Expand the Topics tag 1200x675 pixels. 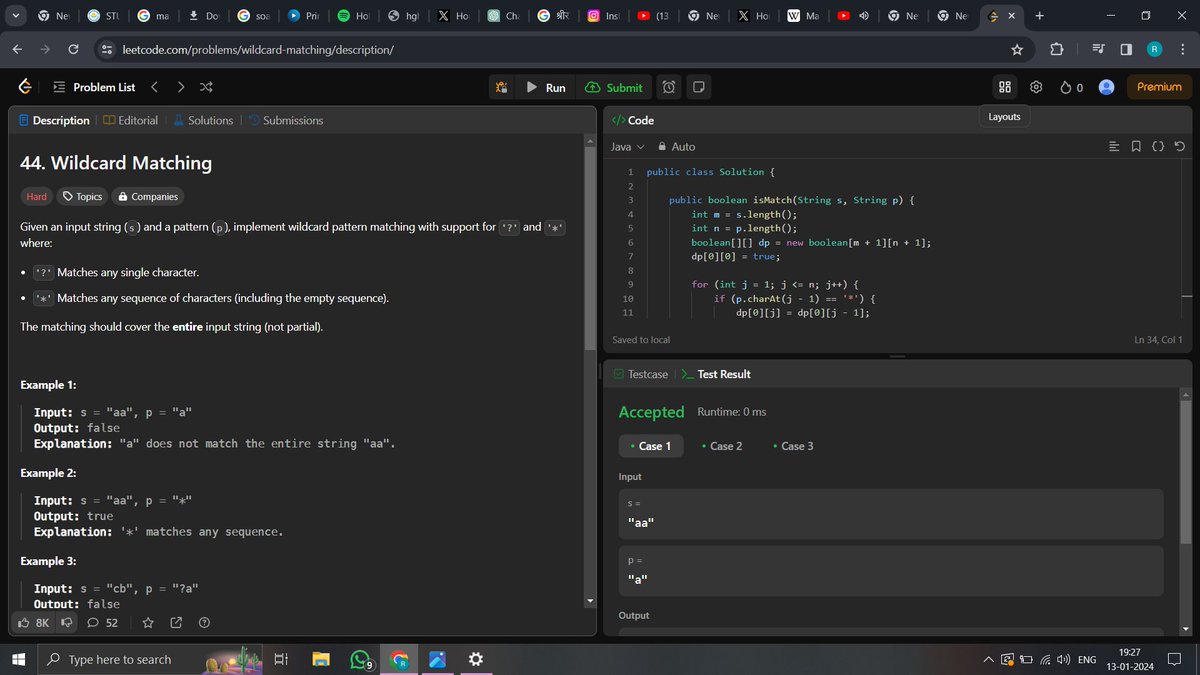coord(82,197)
